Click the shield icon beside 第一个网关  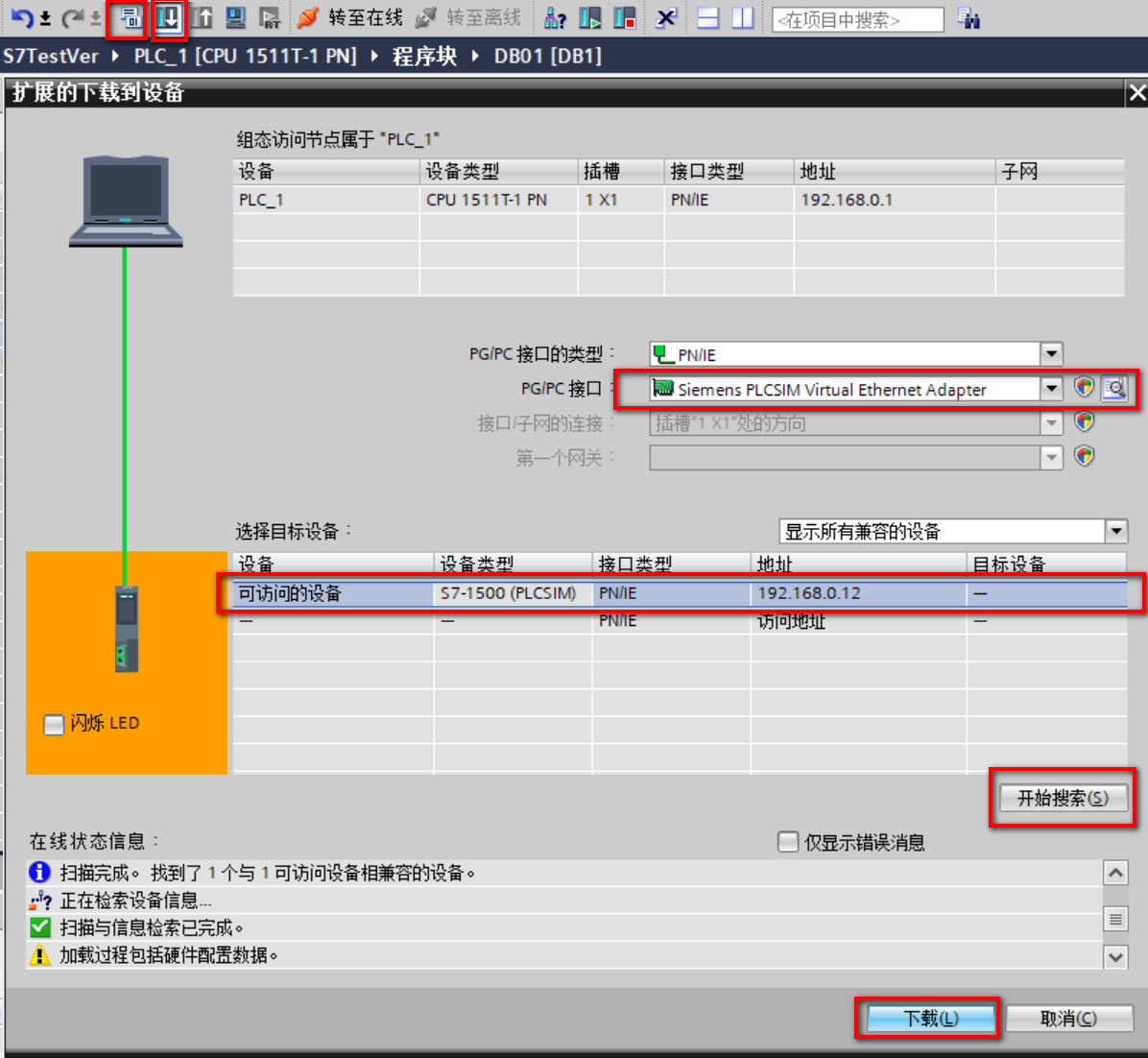click(1085, 456)
